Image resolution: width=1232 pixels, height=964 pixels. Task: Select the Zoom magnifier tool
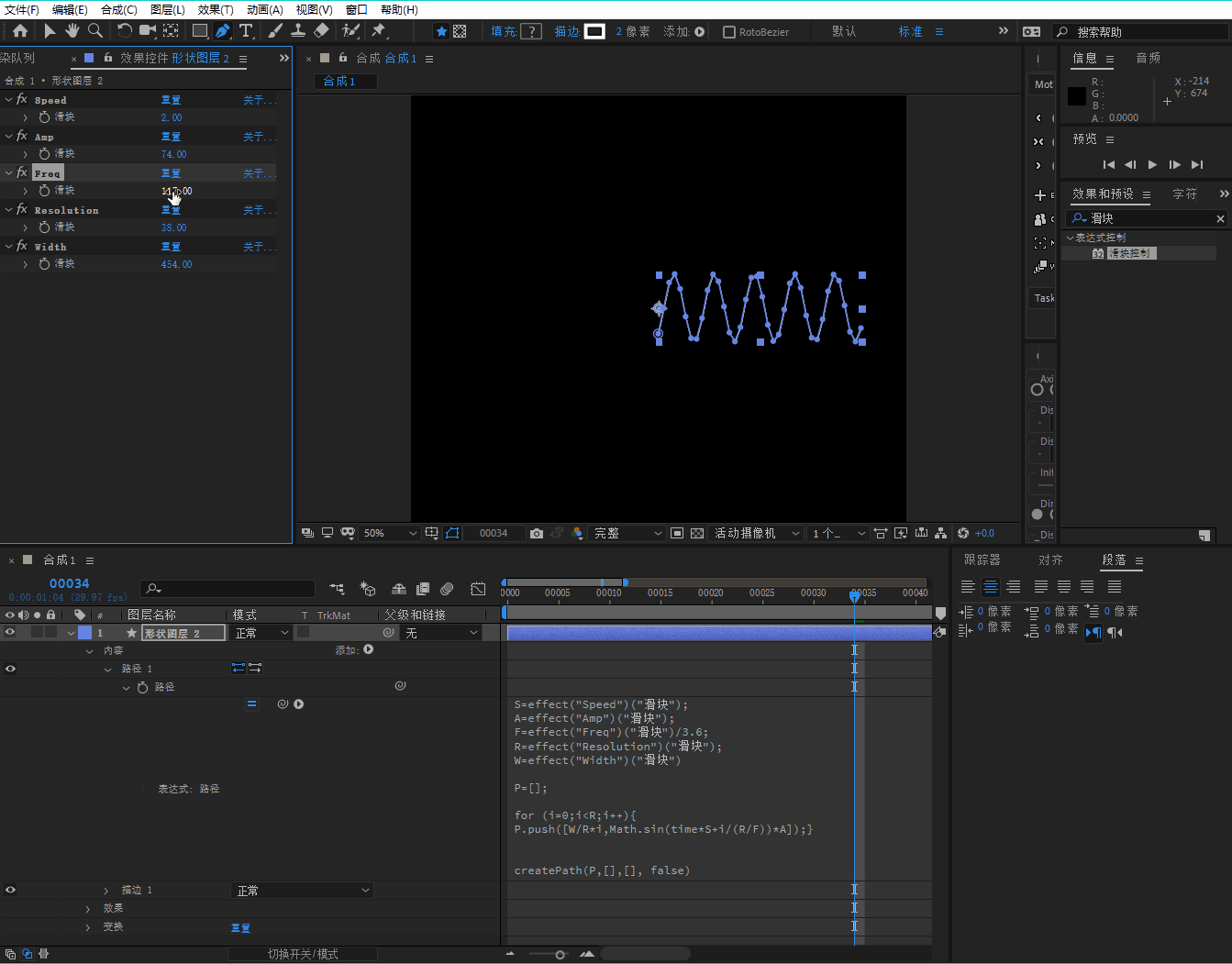point(95,31)
